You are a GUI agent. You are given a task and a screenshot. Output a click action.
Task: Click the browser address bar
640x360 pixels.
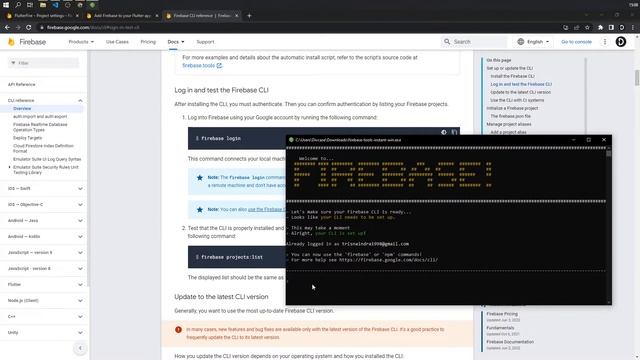298,27
